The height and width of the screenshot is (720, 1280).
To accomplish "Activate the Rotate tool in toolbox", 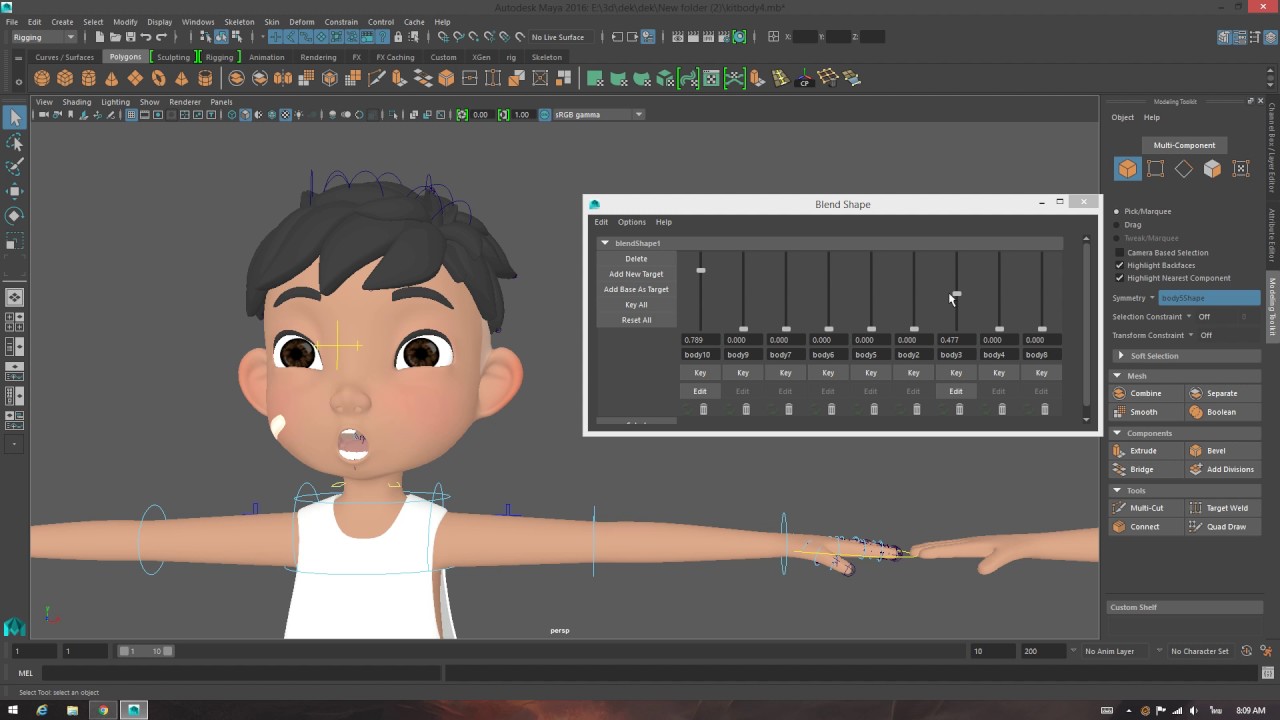I will pos(14,216).
